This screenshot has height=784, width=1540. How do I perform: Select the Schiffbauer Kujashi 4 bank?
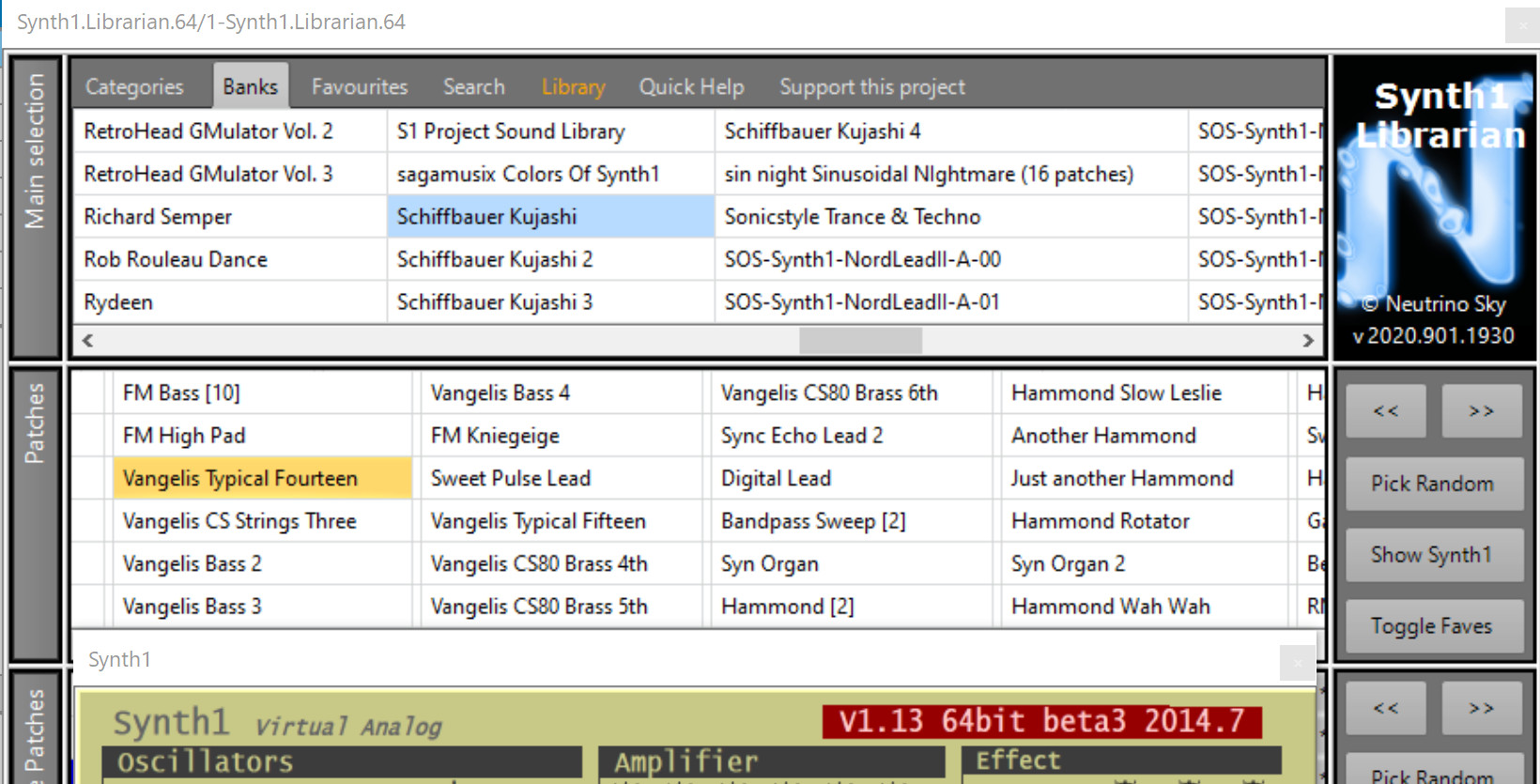(x=951, y=131)
